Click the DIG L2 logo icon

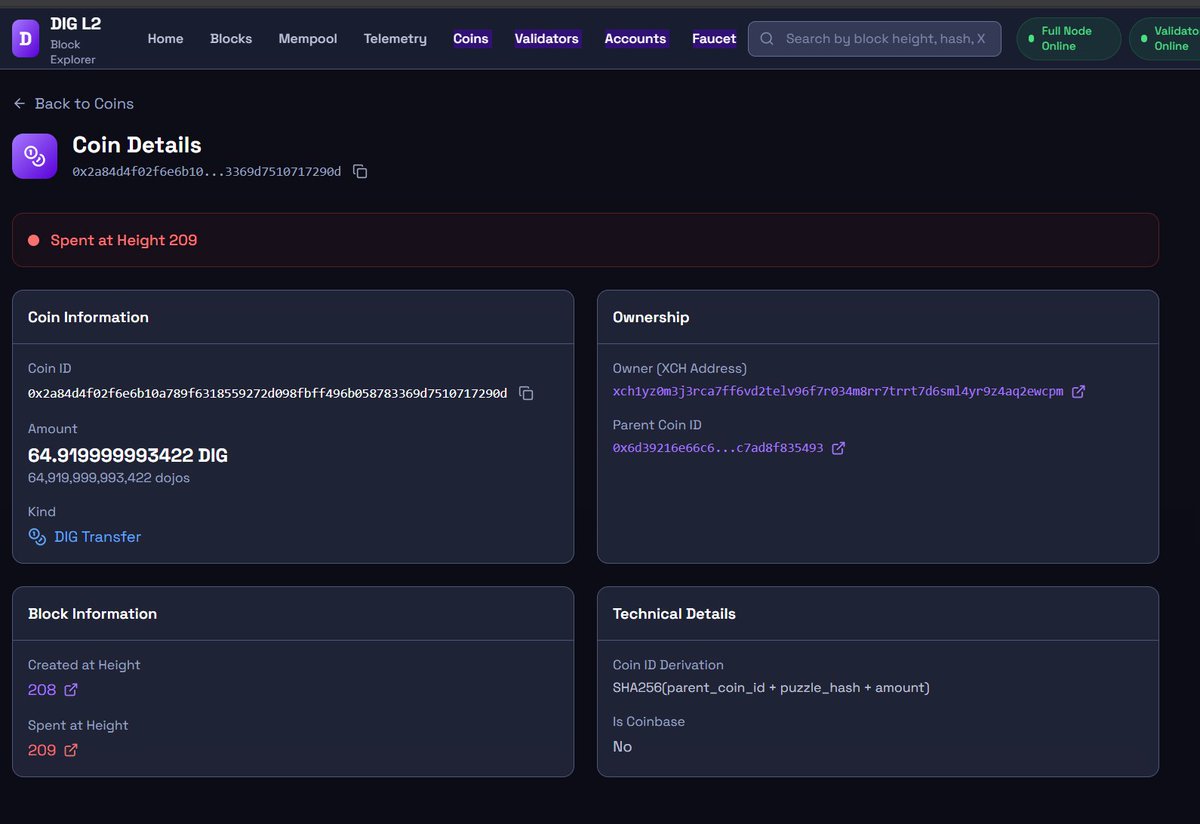click(26, 38)
